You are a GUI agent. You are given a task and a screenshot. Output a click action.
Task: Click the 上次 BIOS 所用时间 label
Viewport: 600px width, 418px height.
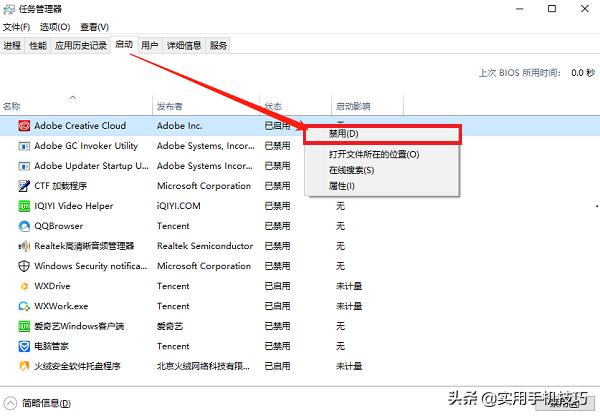[520, 73]
